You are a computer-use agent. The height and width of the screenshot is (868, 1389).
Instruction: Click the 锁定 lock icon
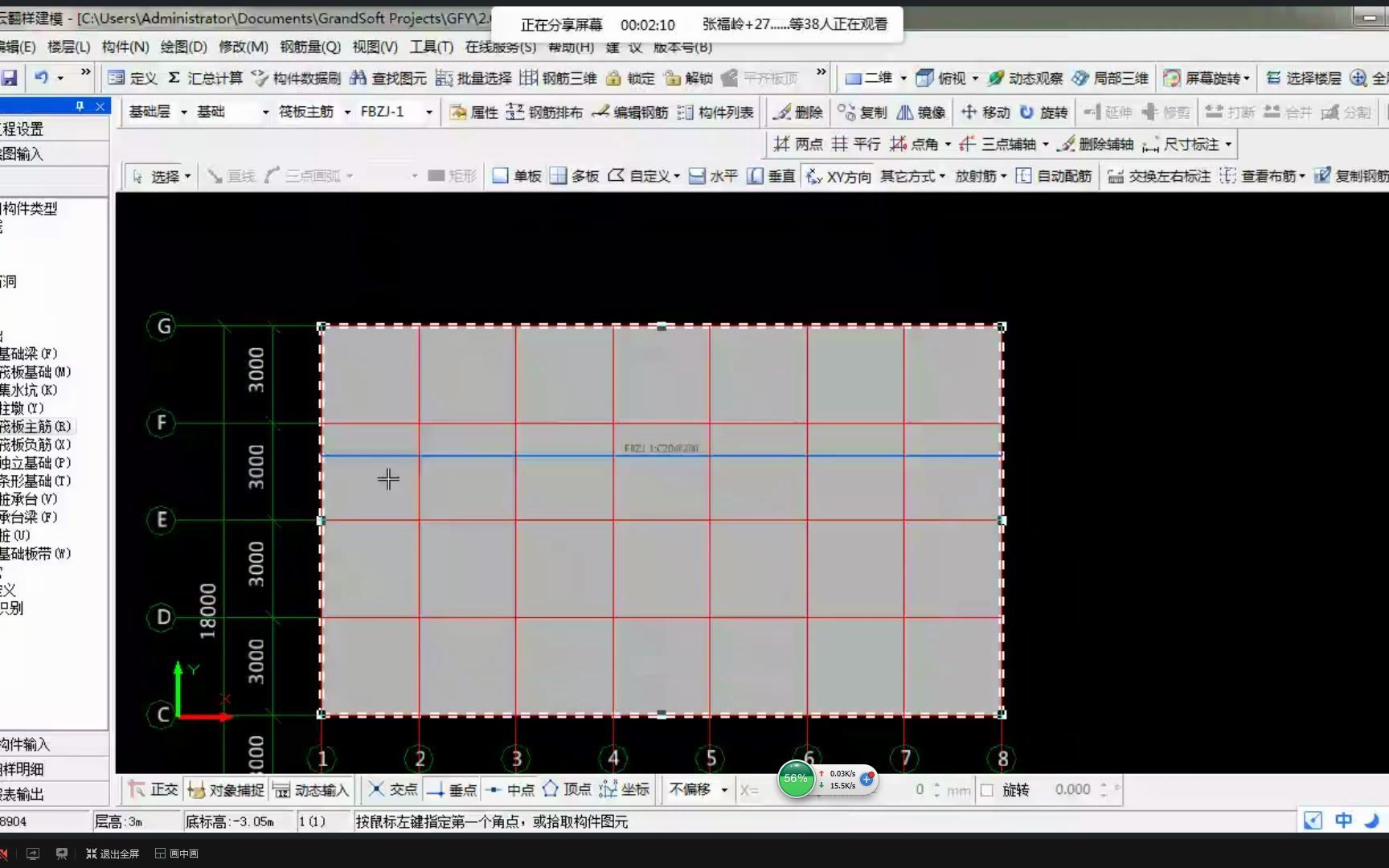[631, 78]
